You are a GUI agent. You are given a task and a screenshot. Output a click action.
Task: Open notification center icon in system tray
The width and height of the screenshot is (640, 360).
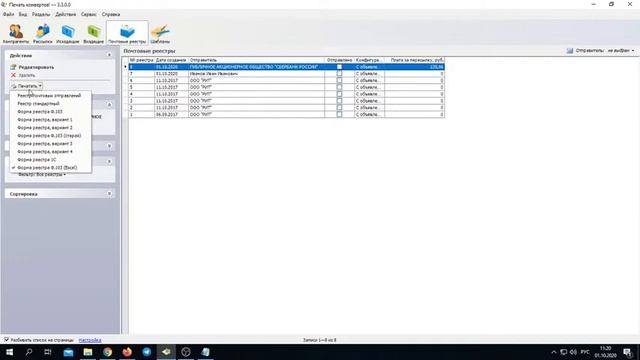[x=627, y=352]
